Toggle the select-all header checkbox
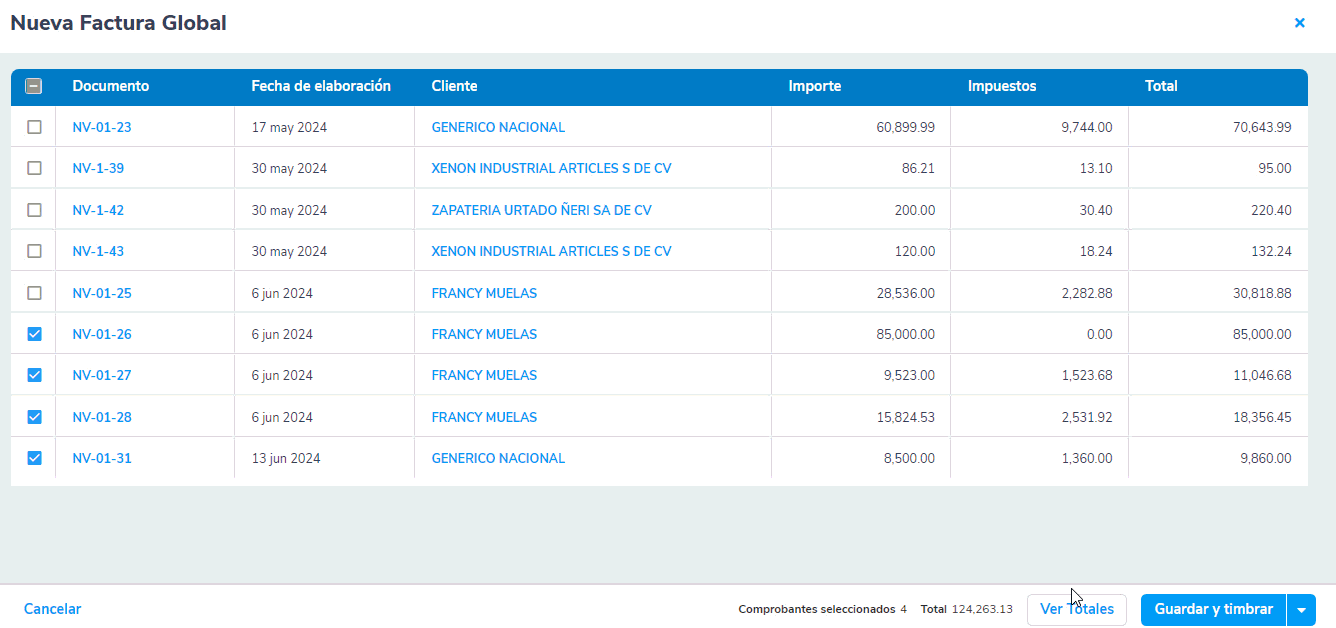This screenshot has width=1336, height=628. 33,86
